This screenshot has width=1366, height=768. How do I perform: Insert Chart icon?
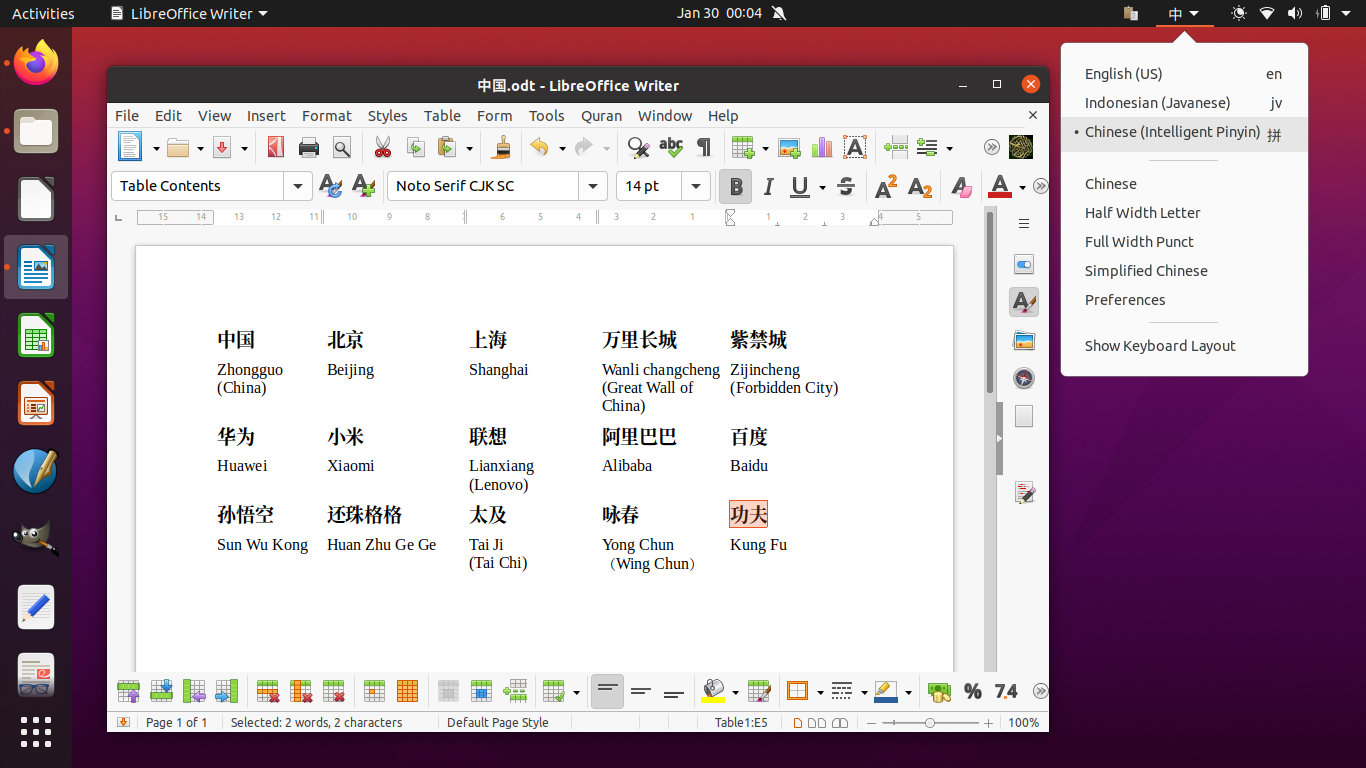click(x=822, y=148)
